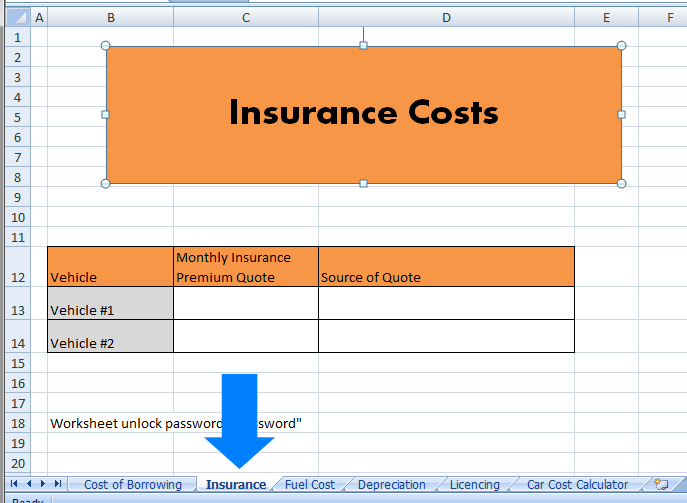Open the Car Cost Calculator sheet tab
The image size is (687, 503).
point(577,485)
